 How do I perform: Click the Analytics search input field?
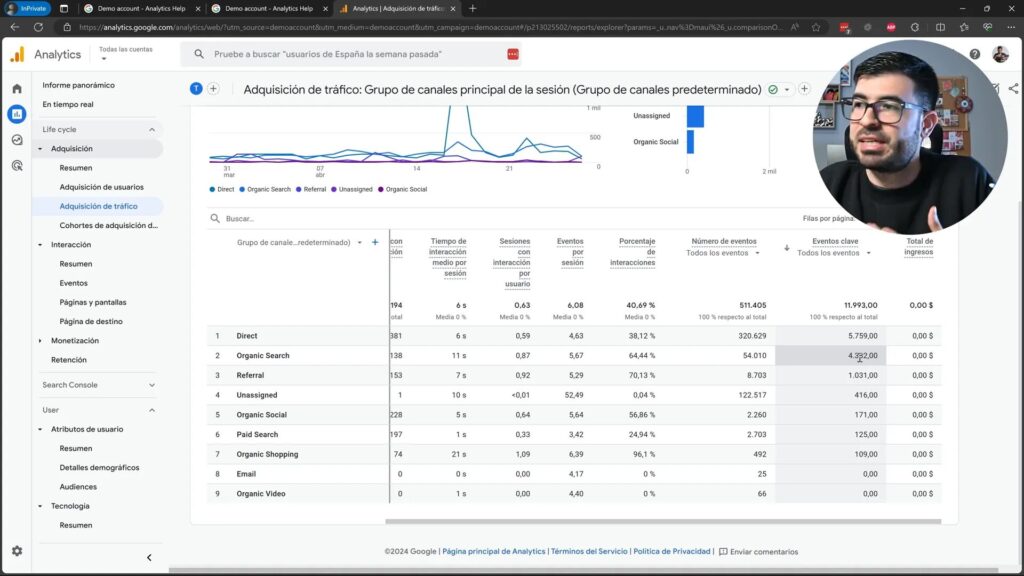353,54
